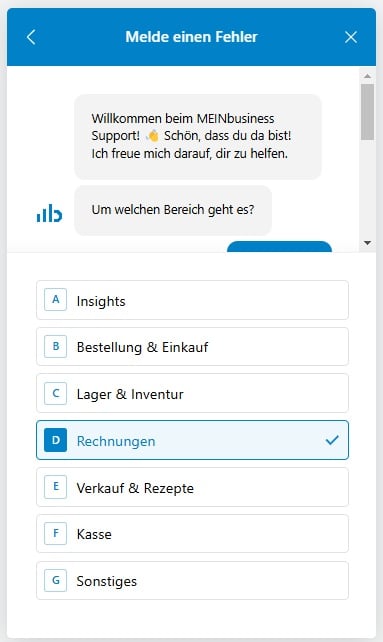Screen dimensions: 383x642
Task: Click the scrollbar down arrow in chat
Action: tap(367, 243)
